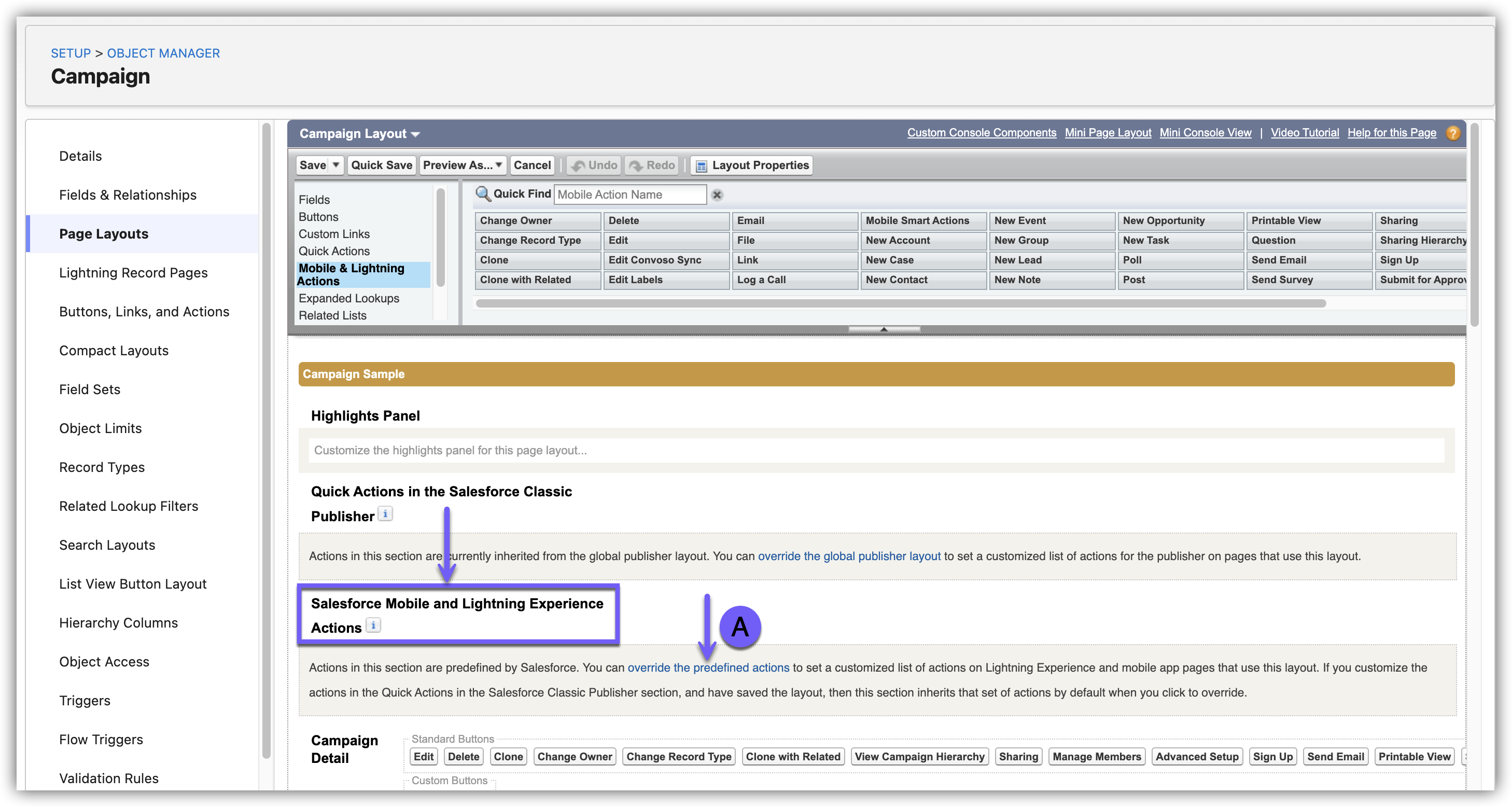
Task: Click info icon beside Classic Publisher heading
Action: click(x=385, y=514)
